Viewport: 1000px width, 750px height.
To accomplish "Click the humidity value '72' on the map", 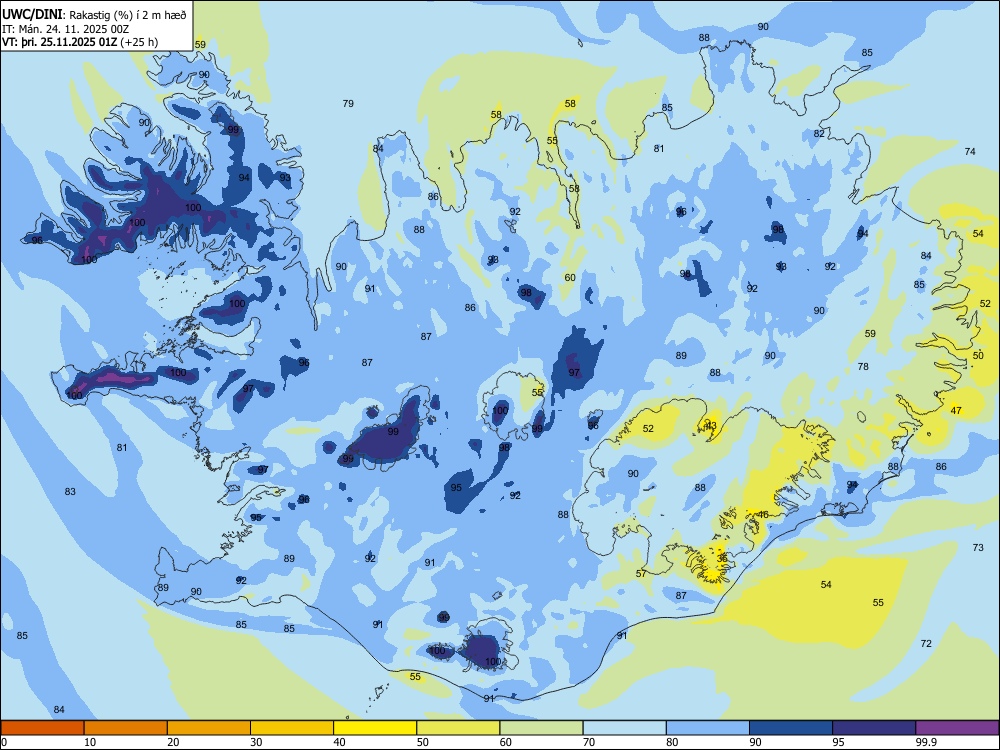I will pos(926,643).
